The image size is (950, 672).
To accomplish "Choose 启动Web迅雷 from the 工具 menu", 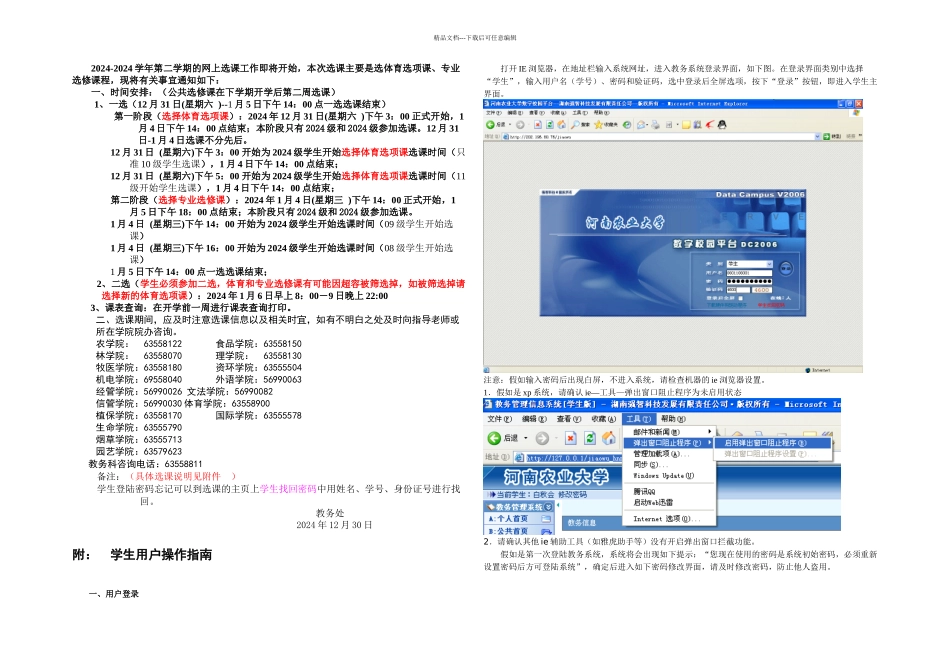I will click(x=669, y=502).
